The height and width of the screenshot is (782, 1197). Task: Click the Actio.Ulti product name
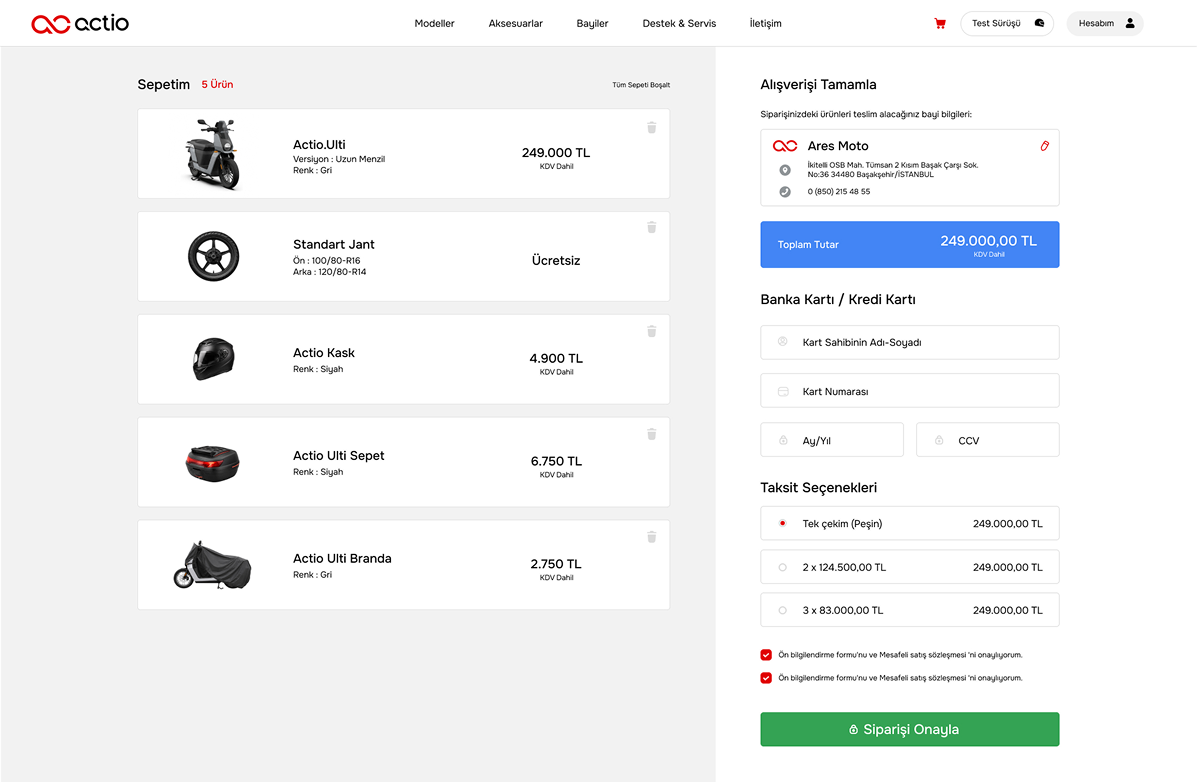319,144
